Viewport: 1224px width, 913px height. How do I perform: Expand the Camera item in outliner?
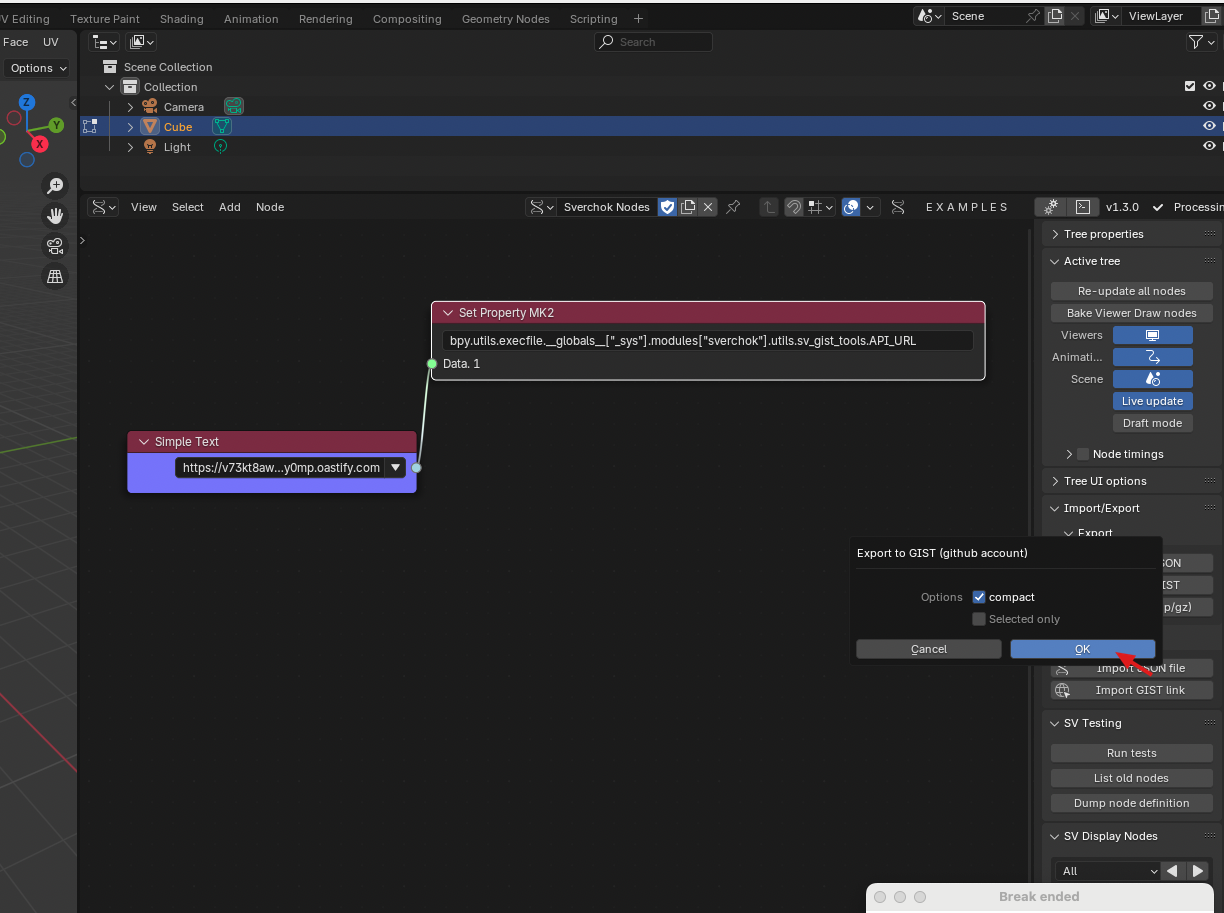(130, 107)
